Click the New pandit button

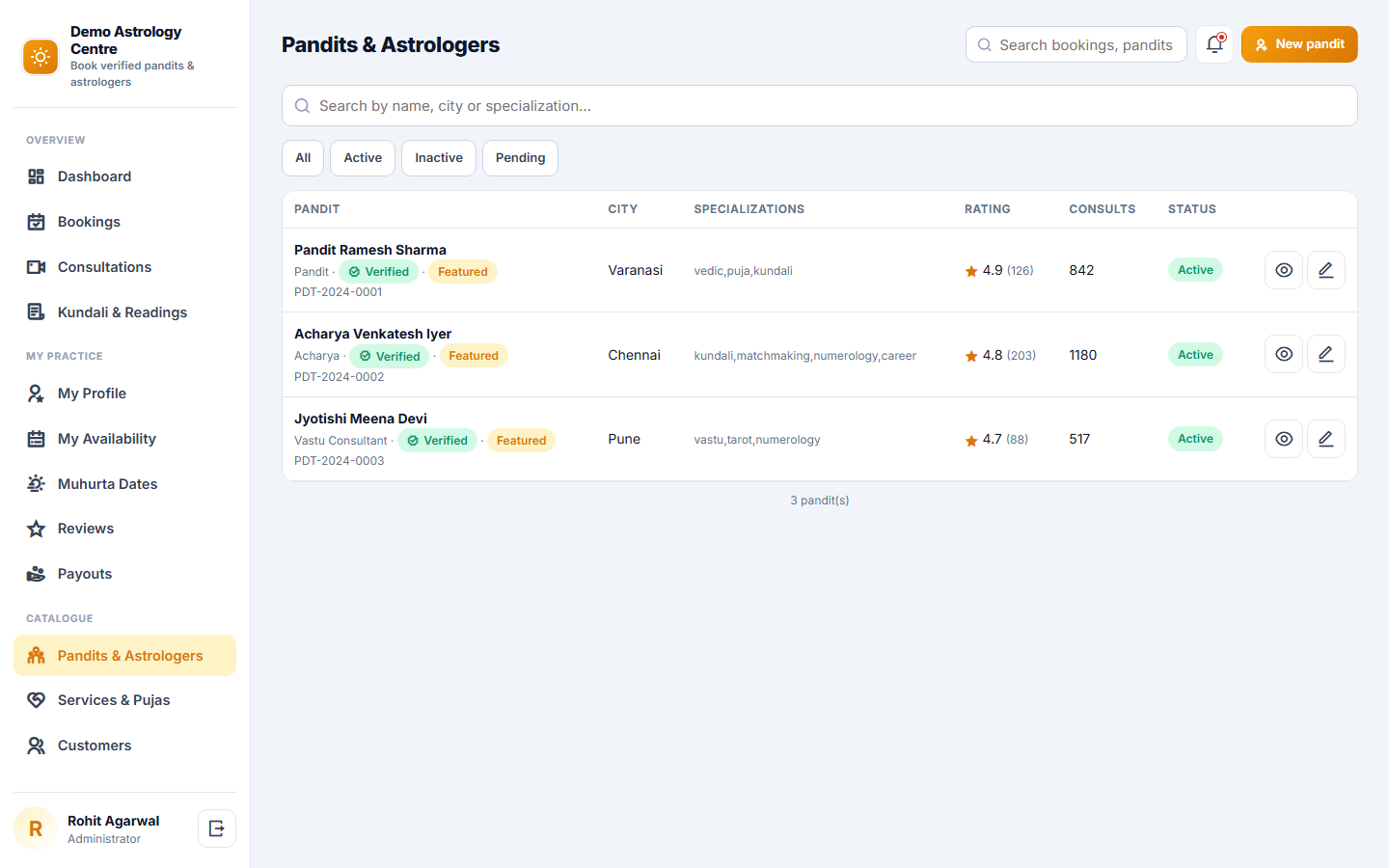[x=1299, y=44]
